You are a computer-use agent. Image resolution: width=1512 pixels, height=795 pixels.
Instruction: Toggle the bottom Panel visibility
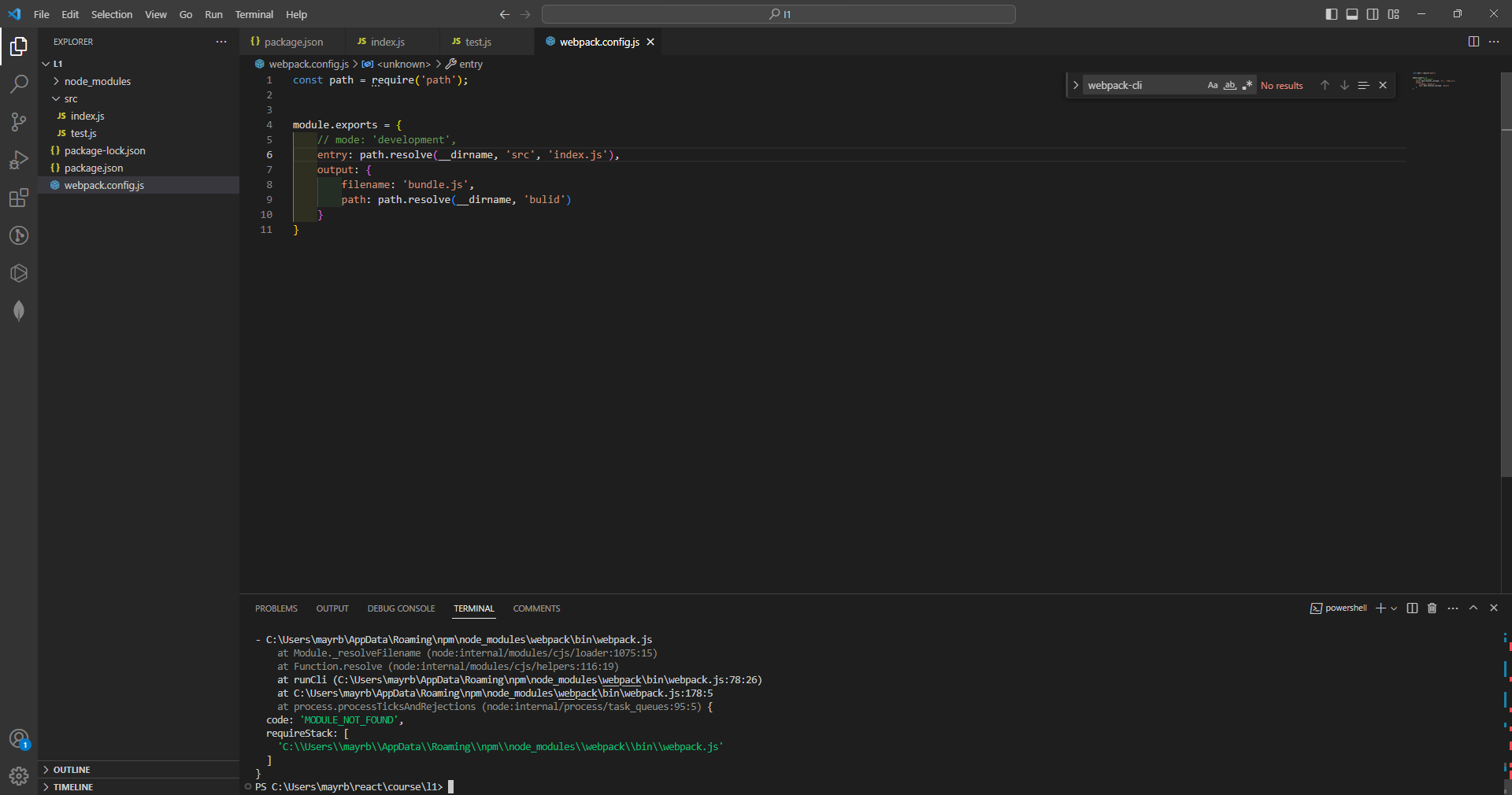coord(1352,14)
